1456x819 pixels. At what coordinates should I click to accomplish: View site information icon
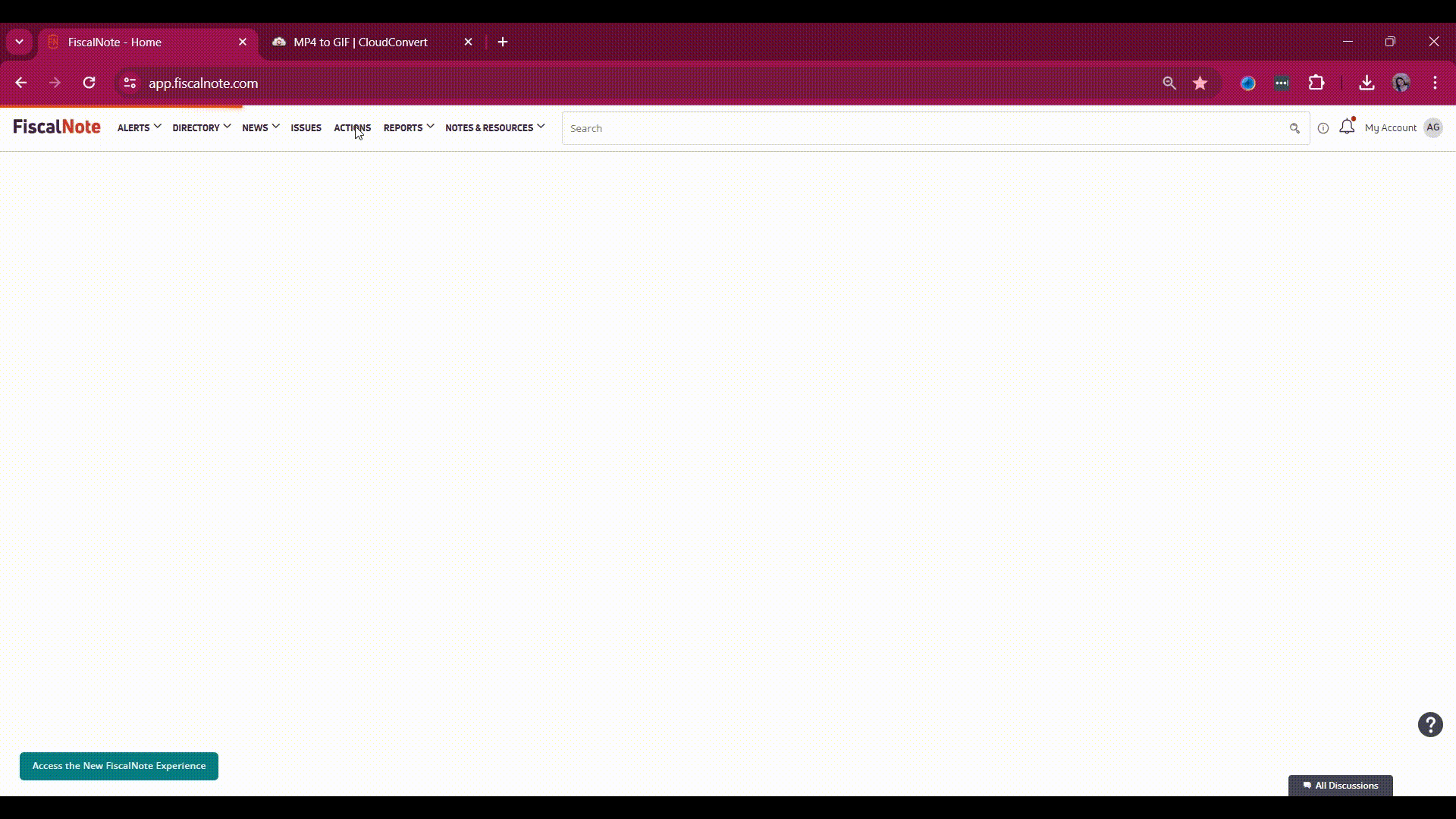130,83
